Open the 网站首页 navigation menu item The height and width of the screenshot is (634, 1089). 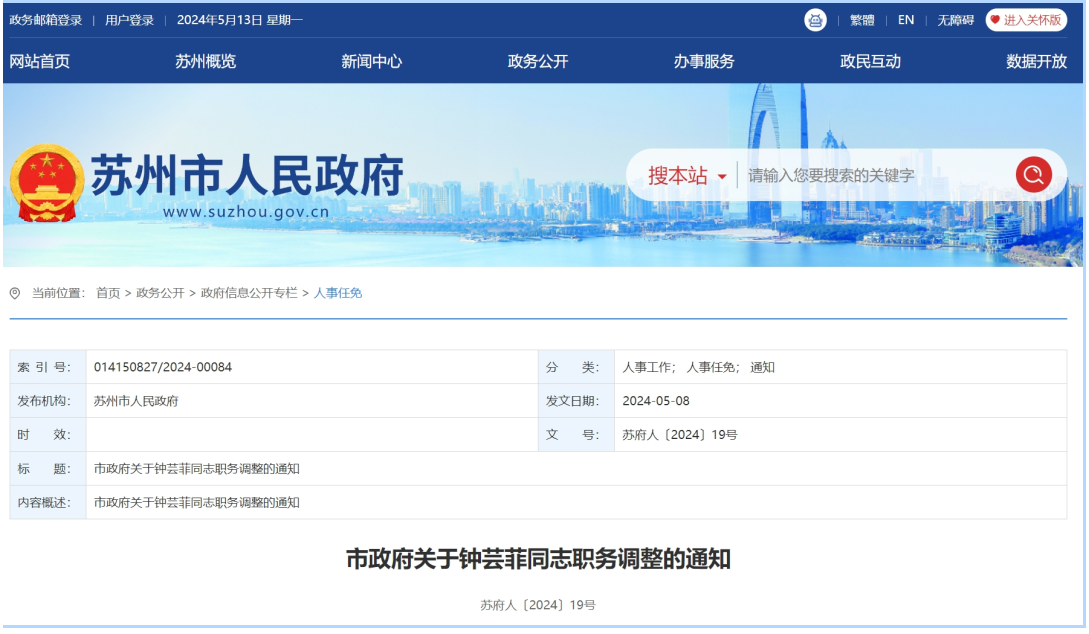(x=40, y=61)
